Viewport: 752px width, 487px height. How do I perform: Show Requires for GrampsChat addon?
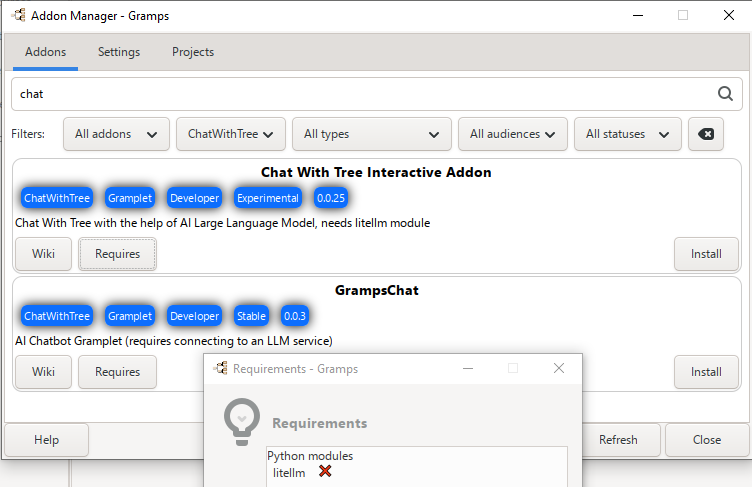[118, 372]
